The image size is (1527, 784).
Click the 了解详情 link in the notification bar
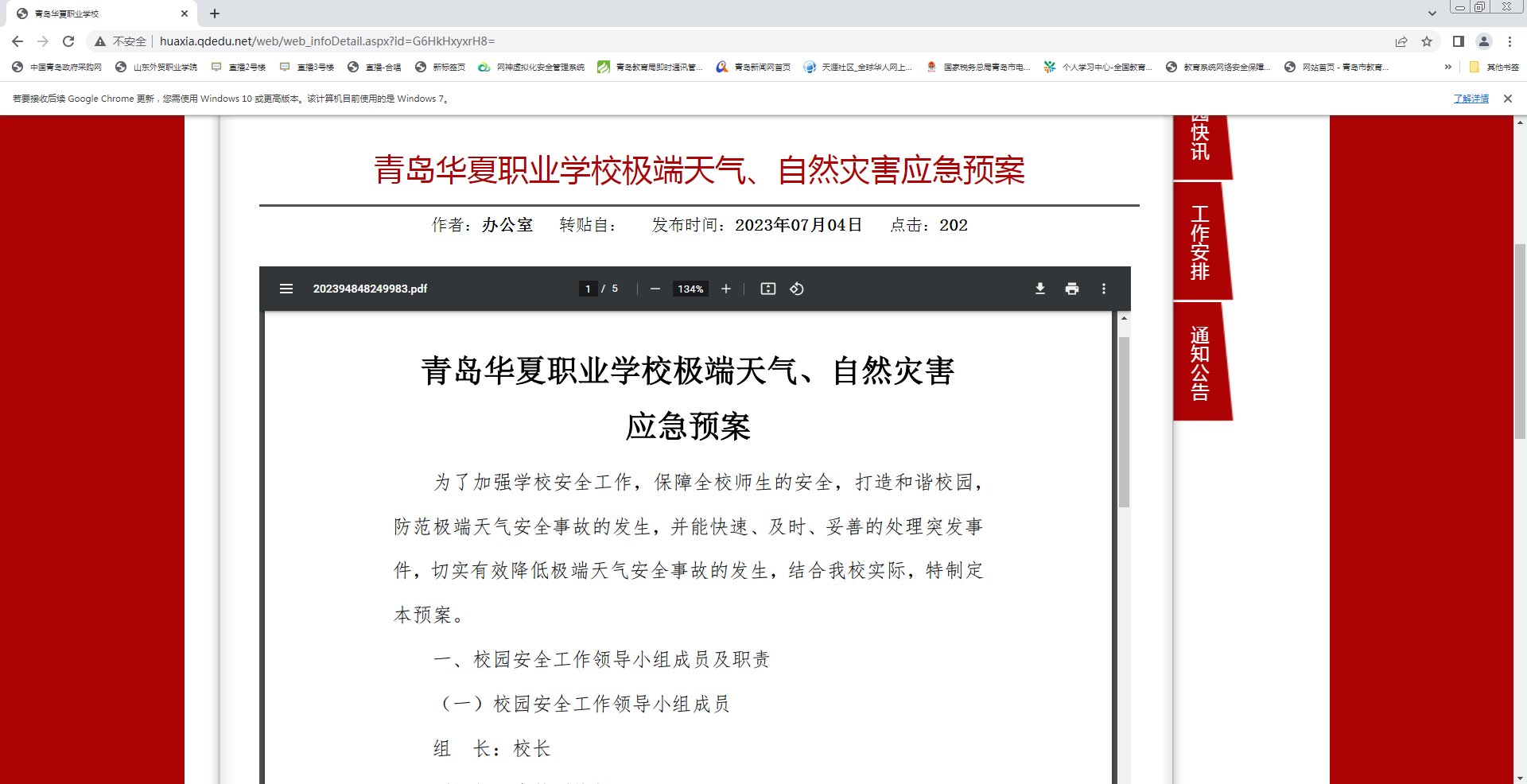[1471, 99]
